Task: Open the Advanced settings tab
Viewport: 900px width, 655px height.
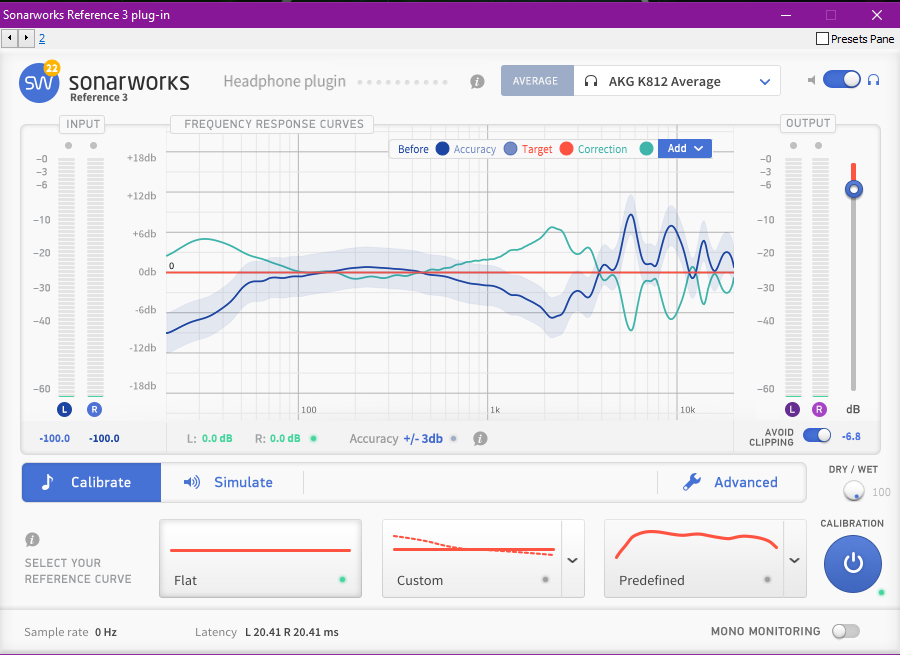Action: [731, 482]
